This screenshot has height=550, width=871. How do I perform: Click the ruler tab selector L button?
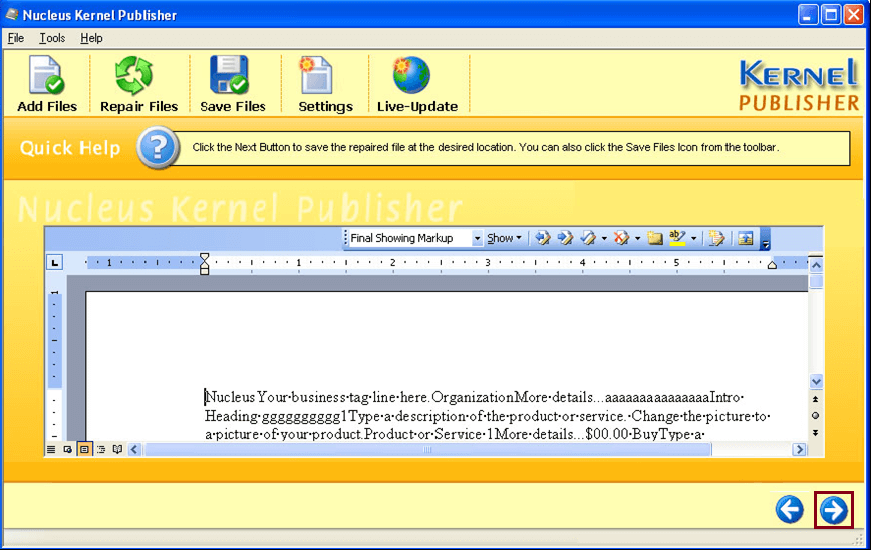[x=54, y=262]
